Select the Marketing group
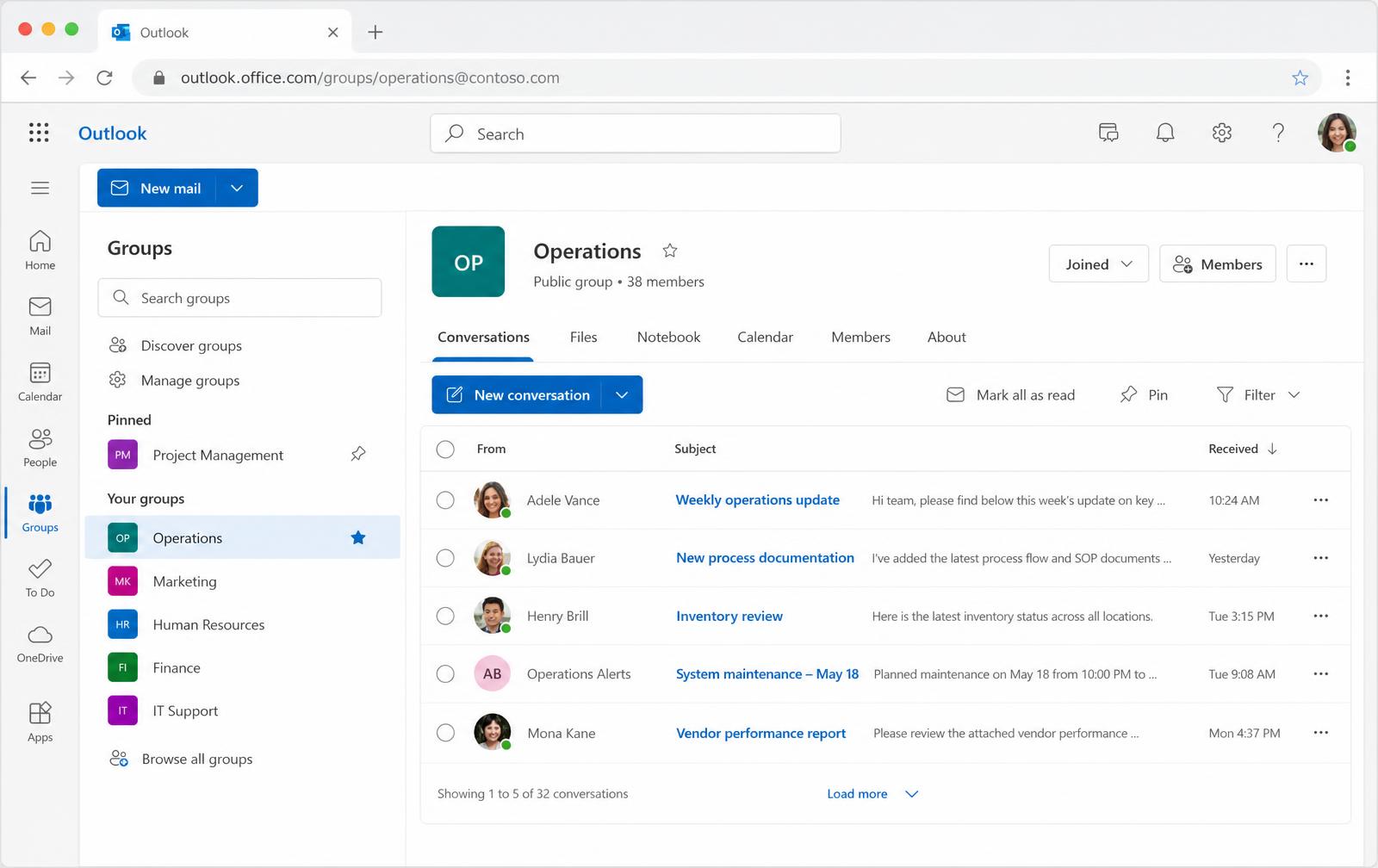Screen dimensions: 1378x868 (x=243, y=581)
